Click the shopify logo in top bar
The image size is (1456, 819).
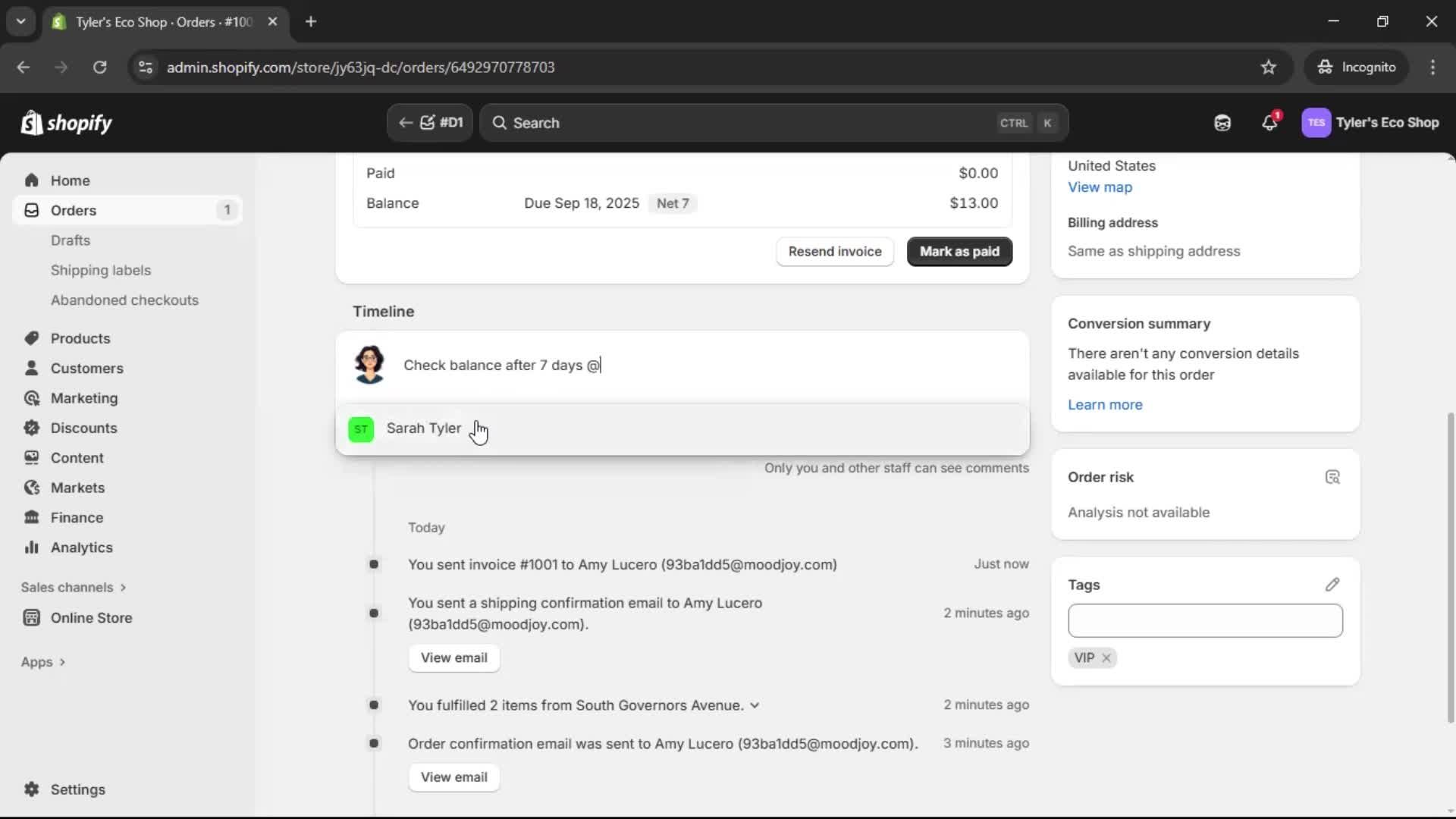click(66, 123)
